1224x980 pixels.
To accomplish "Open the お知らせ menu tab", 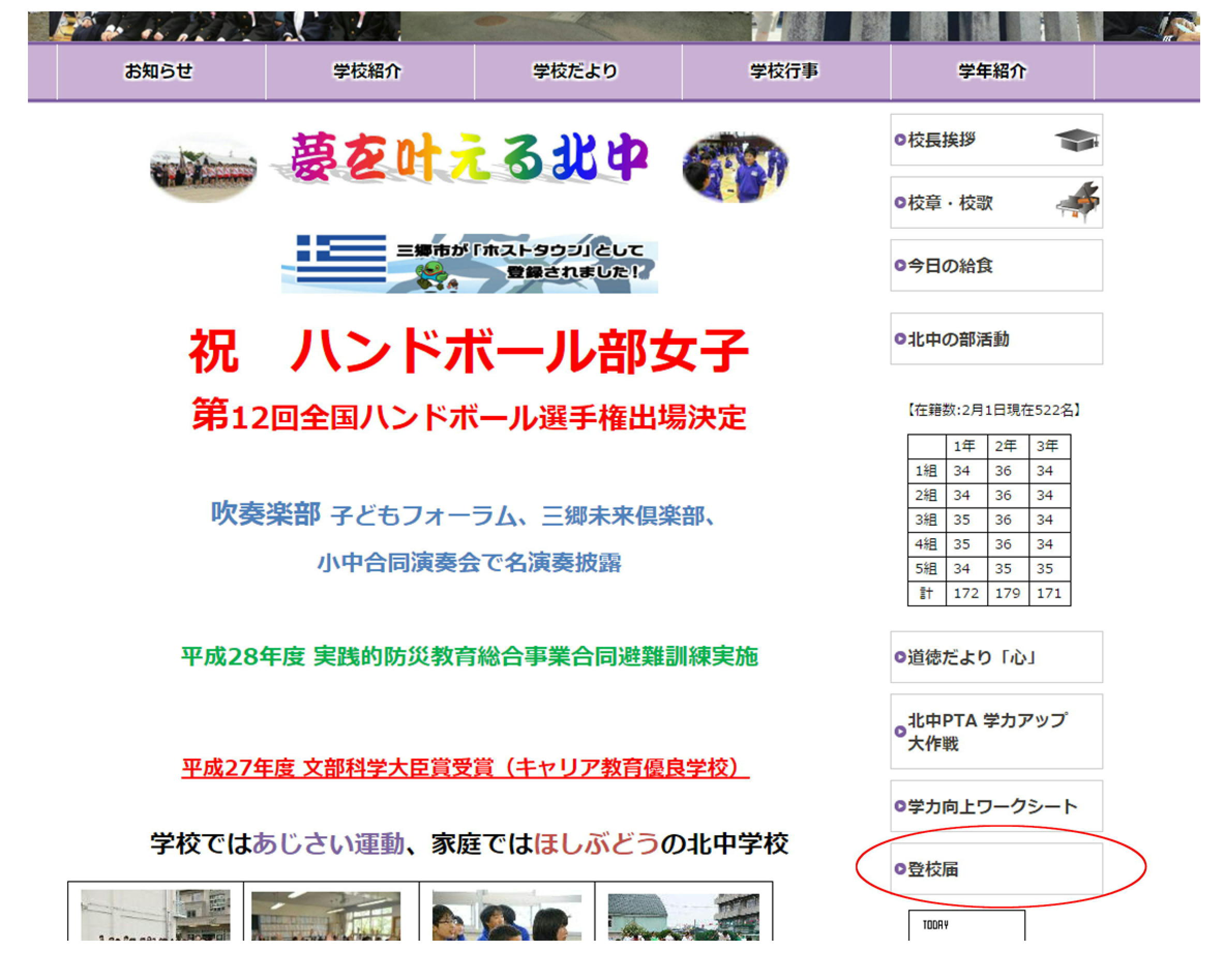I will (161, 71).
